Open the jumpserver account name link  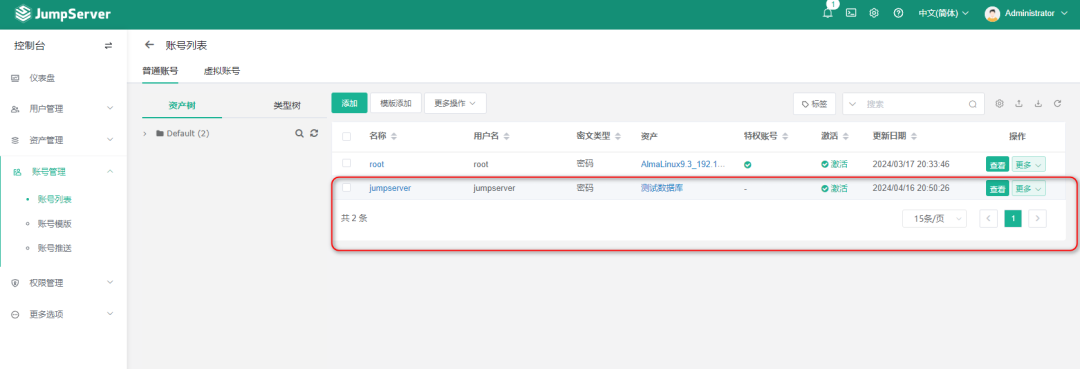point(390,188)
